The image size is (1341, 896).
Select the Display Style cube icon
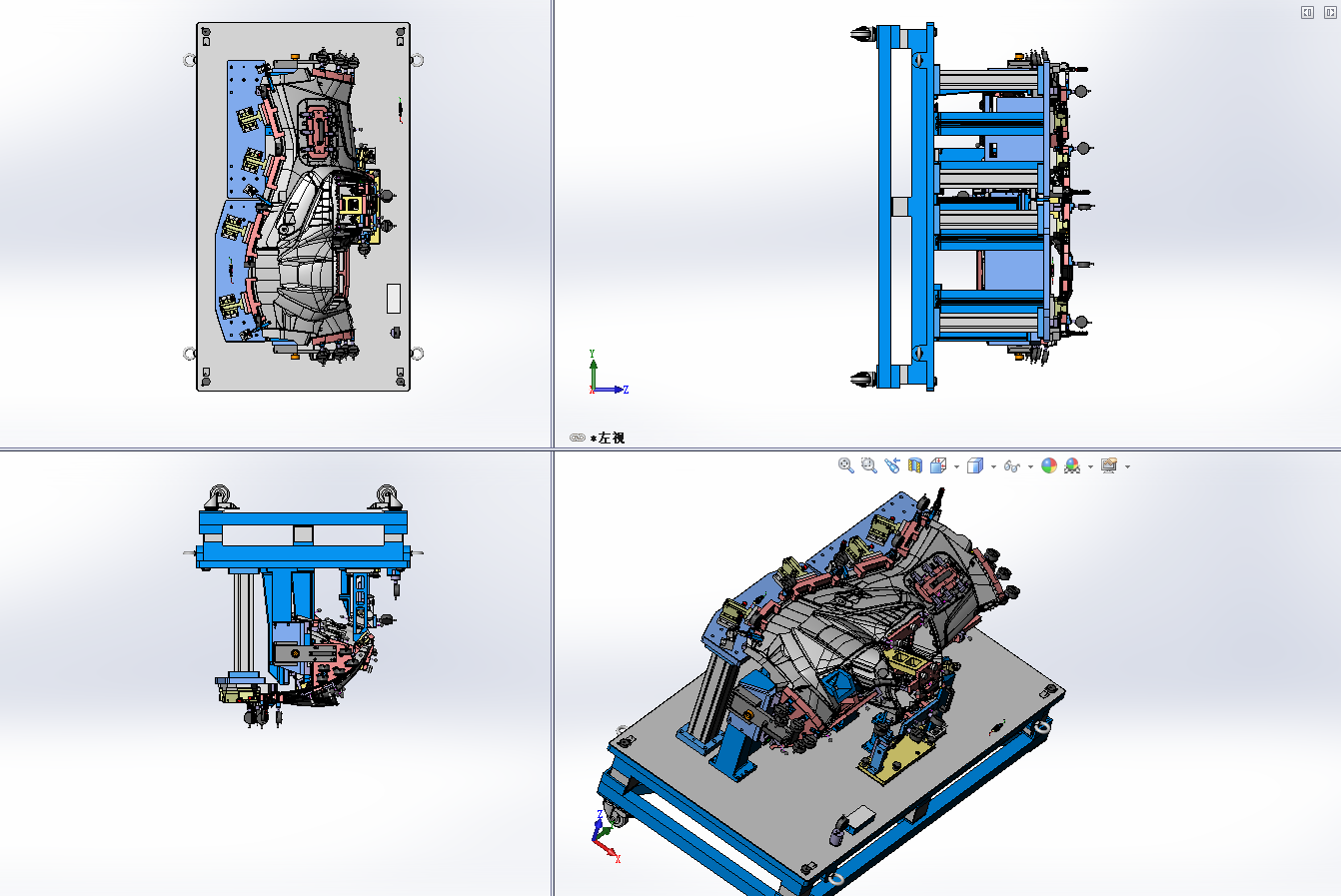(x=973, y=465)
